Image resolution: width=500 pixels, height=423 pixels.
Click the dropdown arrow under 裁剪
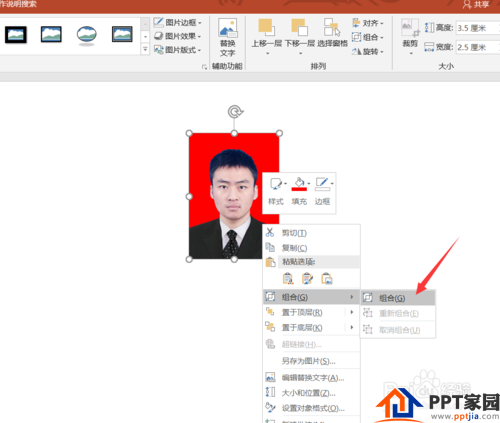(x=411, y=54)
